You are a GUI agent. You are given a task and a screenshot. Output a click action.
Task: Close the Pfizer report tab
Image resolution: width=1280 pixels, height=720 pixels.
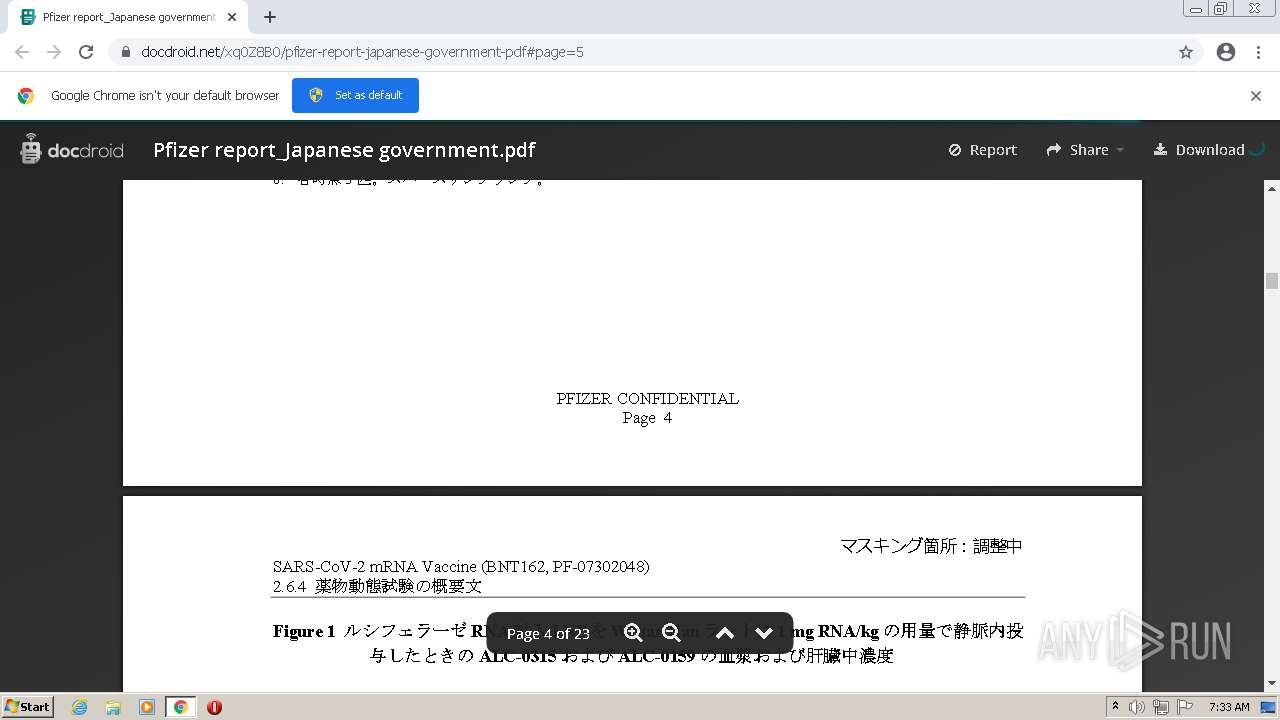[x=232, y=17]
